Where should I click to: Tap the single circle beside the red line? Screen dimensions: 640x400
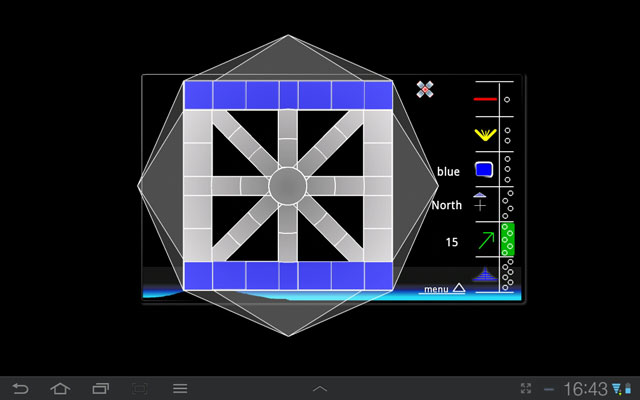(507, 100)
